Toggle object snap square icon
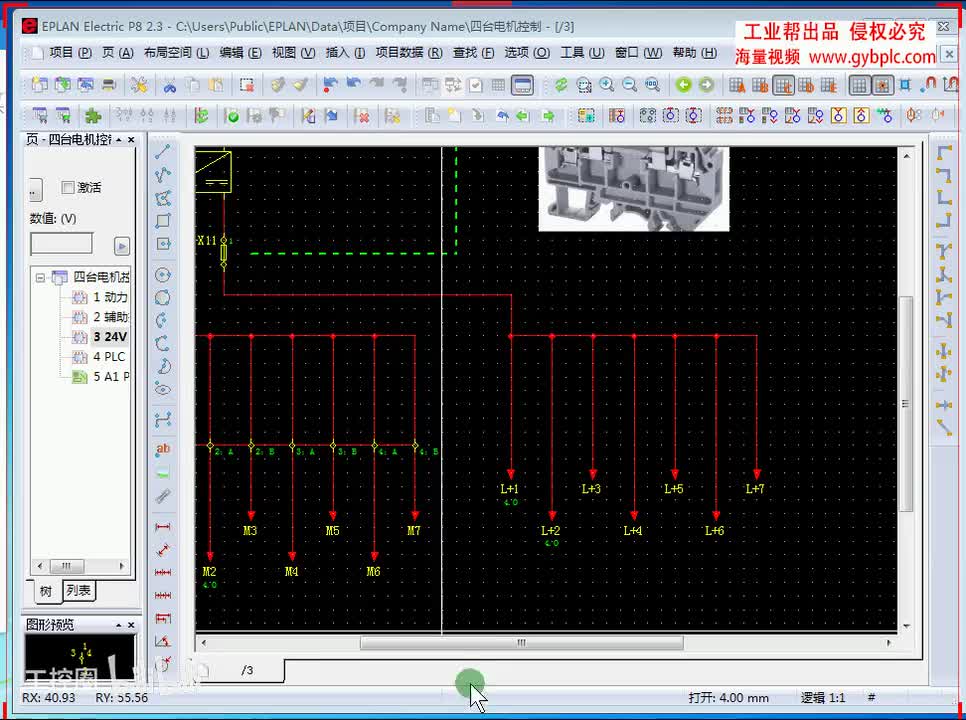Viewport: 966px width, 720px height. point(905,85)
